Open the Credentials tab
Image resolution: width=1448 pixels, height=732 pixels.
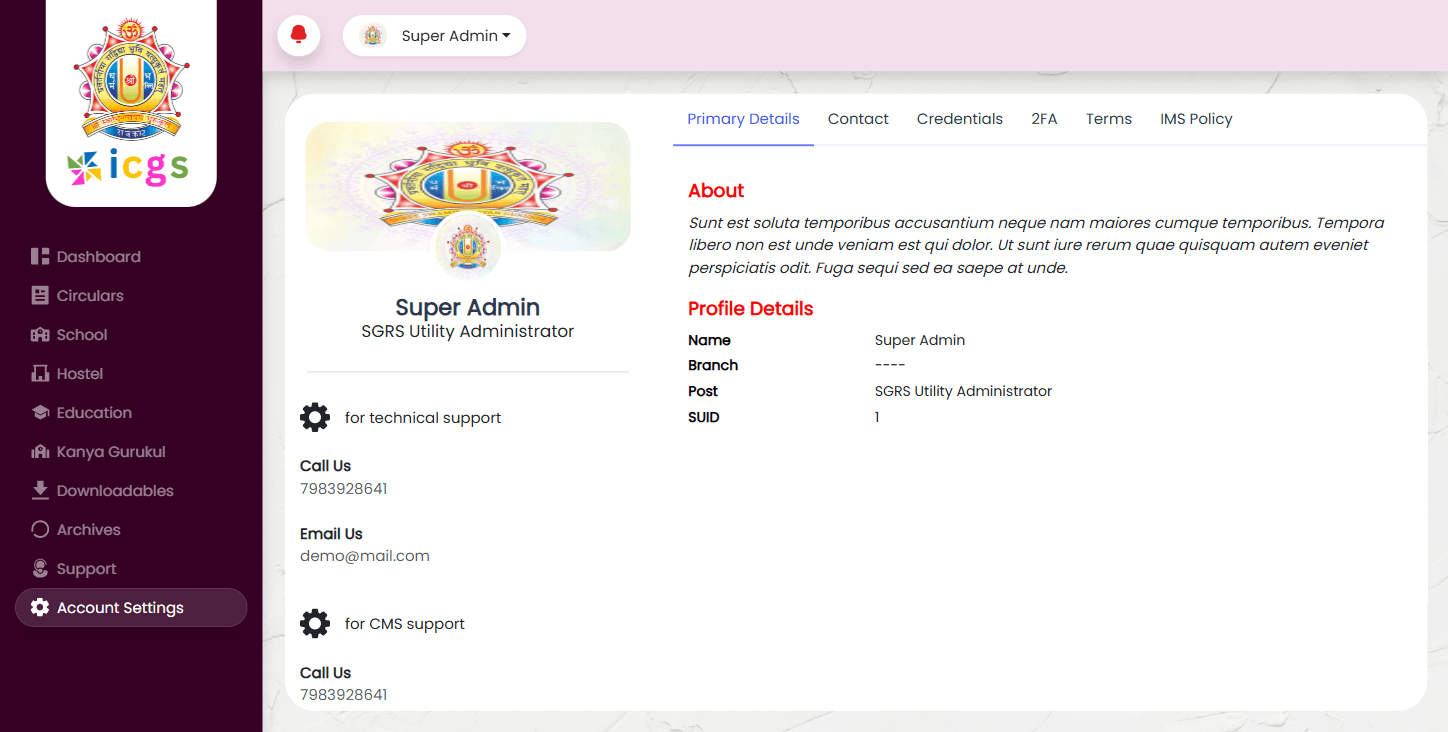(x=959, y=119)
